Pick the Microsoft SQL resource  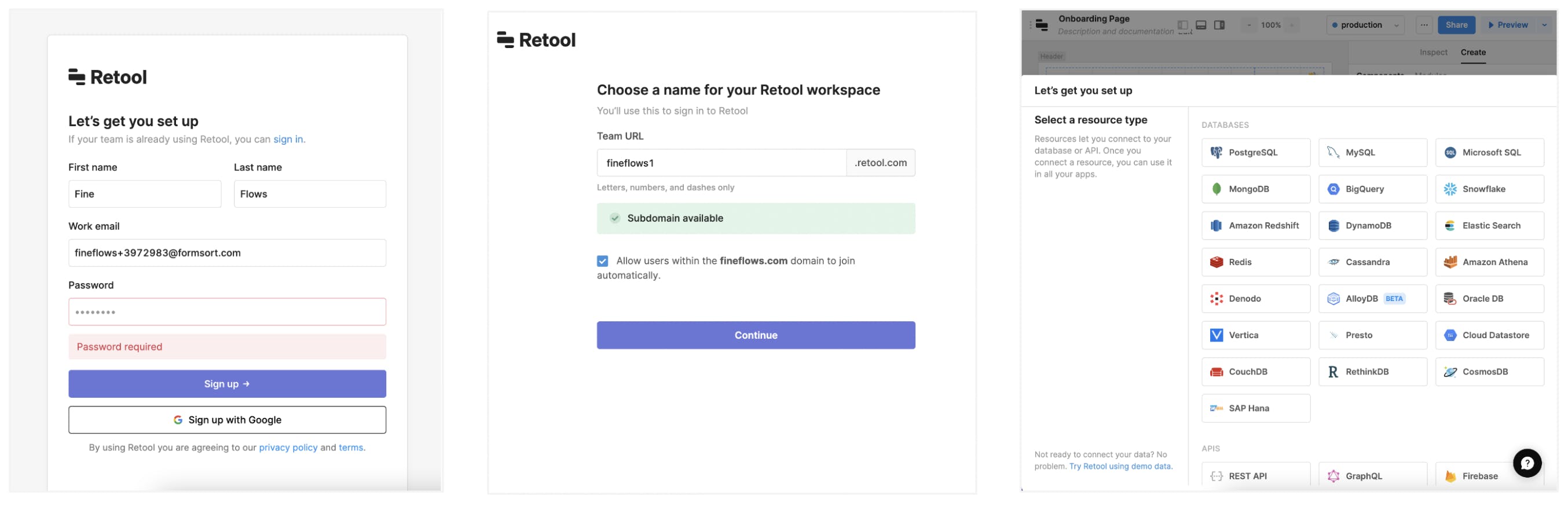(x=1489, y=153)
